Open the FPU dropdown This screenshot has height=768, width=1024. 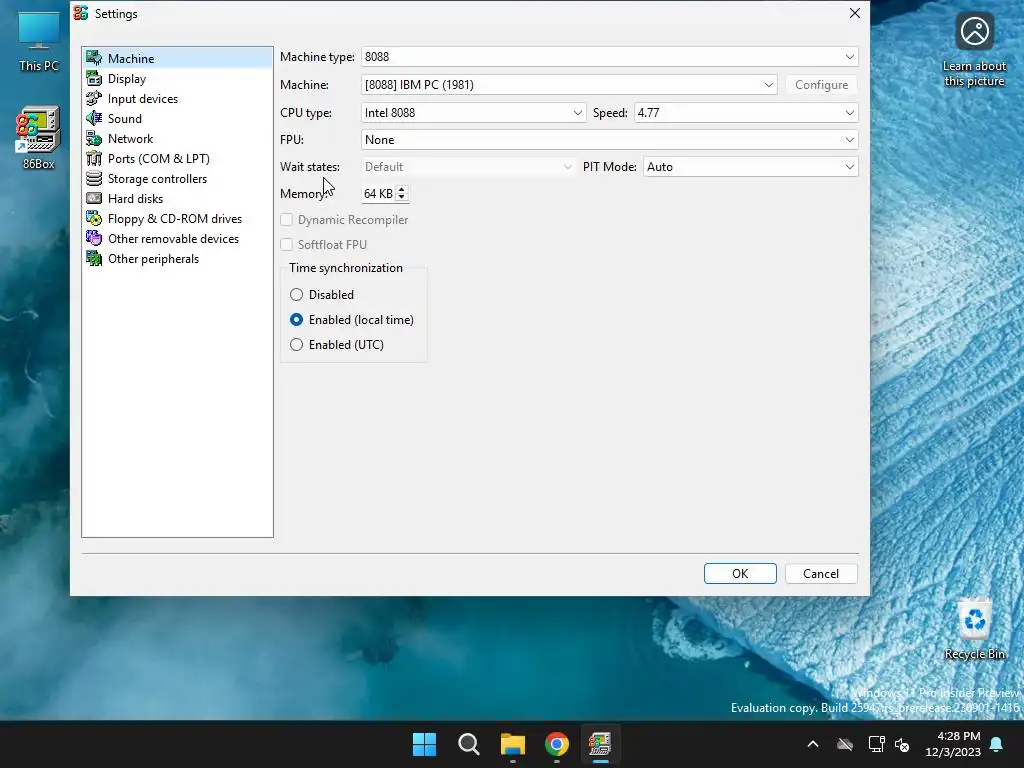pyautogui.click(x=609, y=140)
